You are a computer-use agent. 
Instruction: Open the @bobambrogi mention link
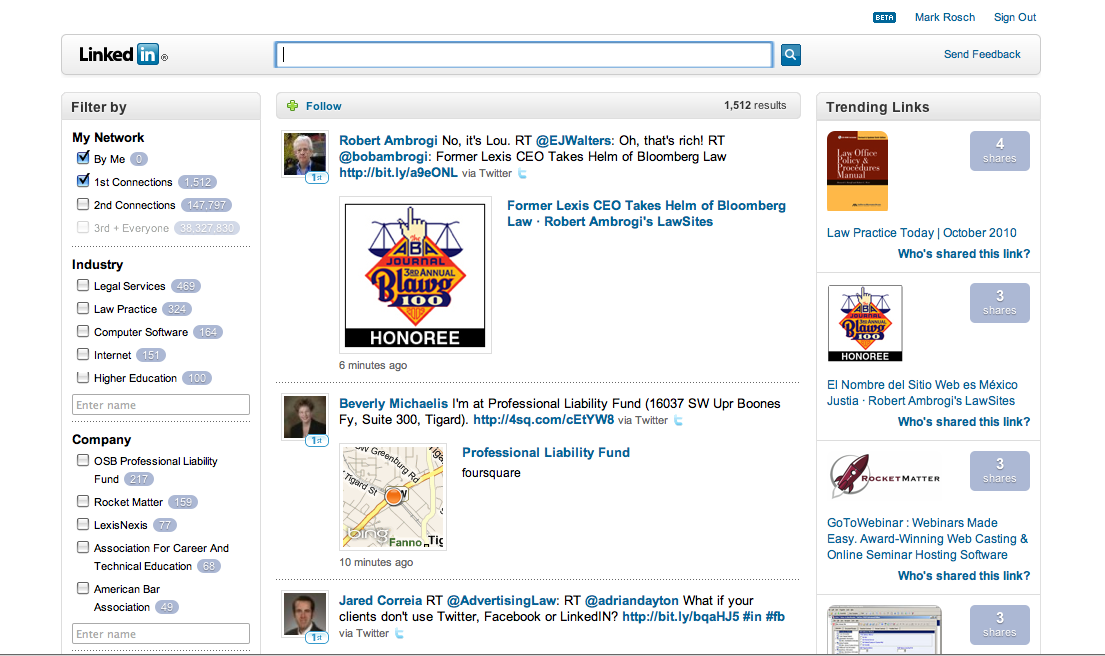[383, 156]
